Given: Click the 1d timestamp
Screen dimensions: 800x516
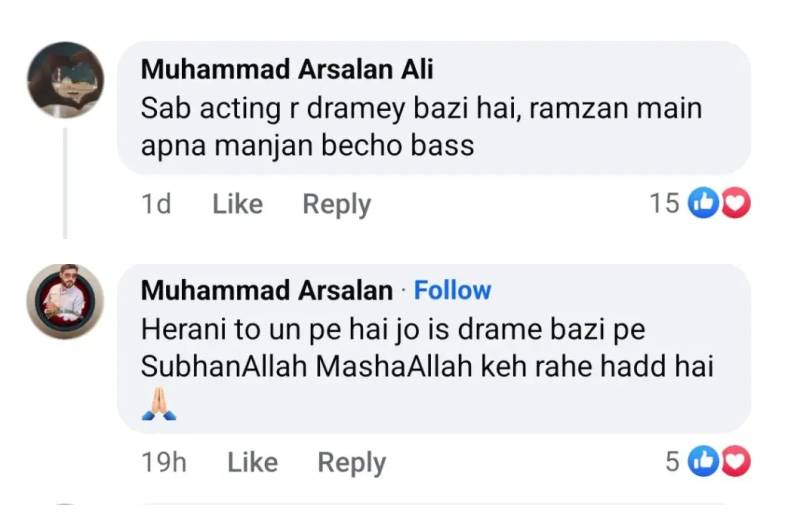Looking at the screenshot, I should click(156, 204).
